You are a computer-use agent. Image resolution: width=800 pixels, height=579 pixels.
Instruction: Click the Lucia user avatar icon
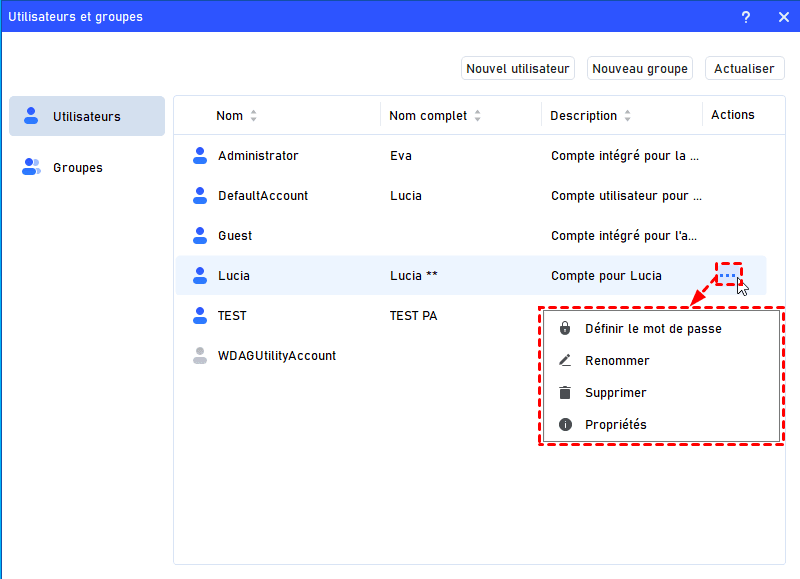pyautogui.click(x=200, y=275)
